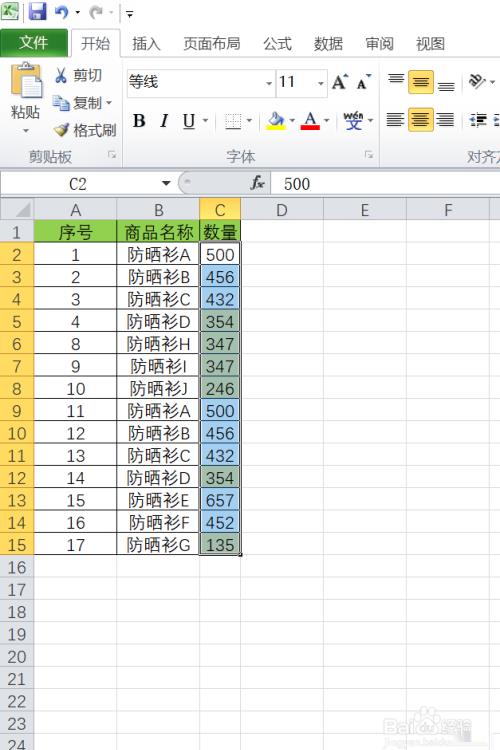Viewport: 500px width, 750px height.
Task: Open the 等线 font name dropdown
Action: (x=269, y=83)
